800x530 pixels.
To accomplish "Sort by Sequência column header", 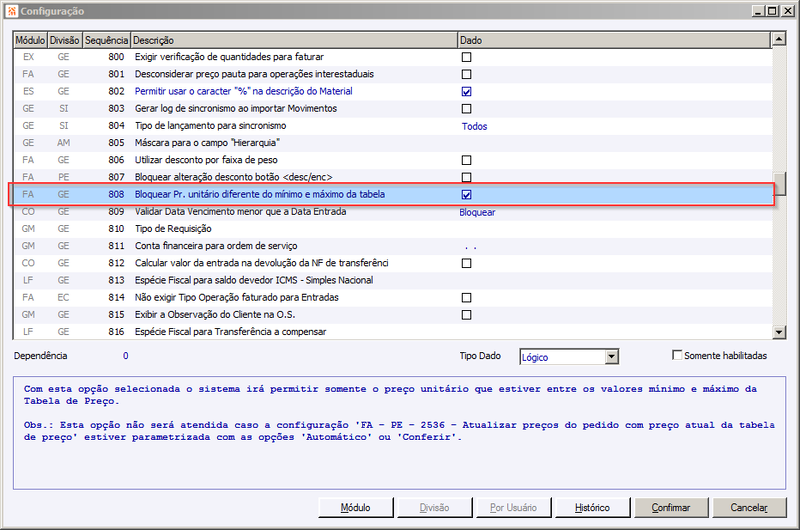I will pos(106,40).
